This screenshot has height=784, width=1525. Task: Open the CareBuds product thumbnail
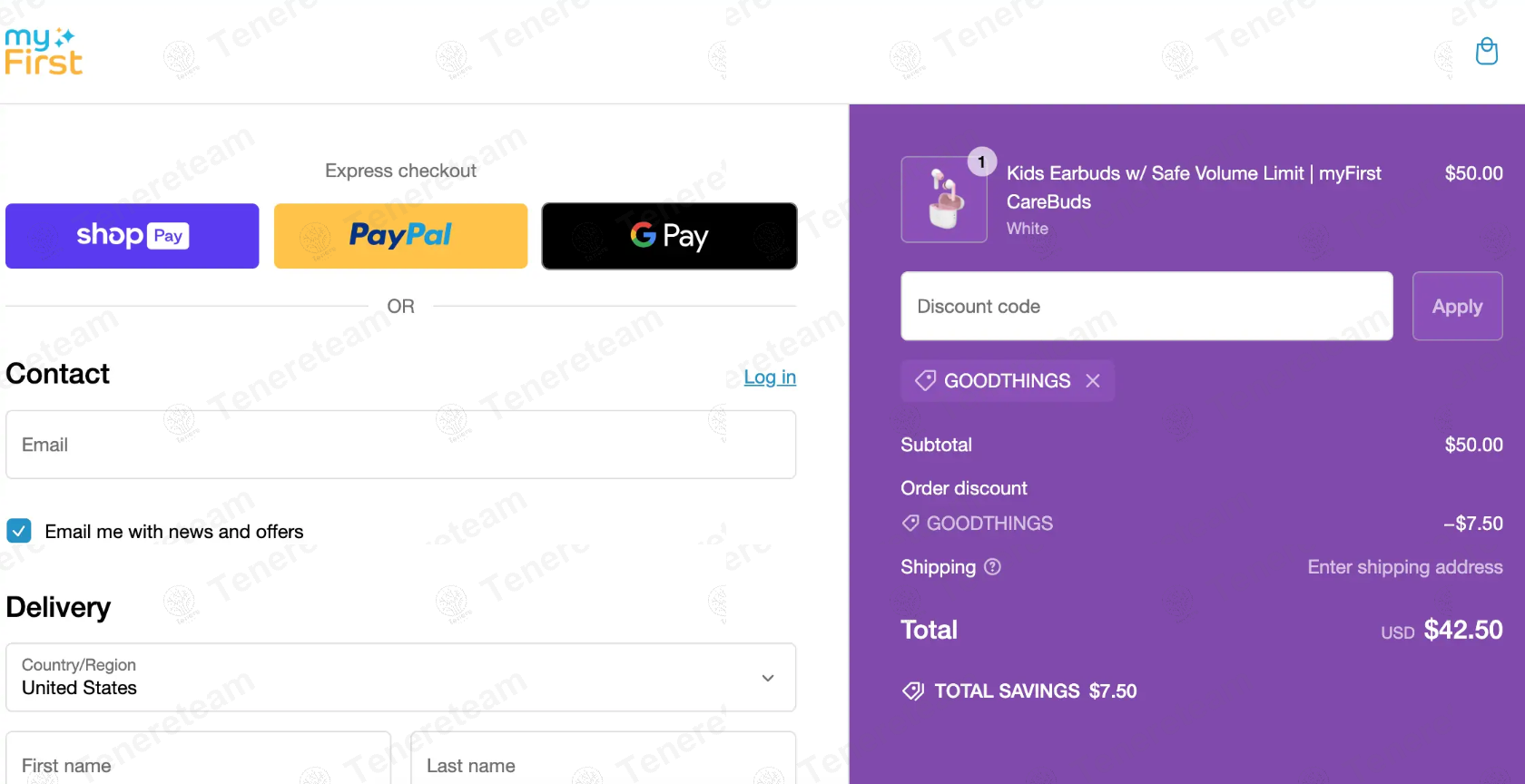943,201
